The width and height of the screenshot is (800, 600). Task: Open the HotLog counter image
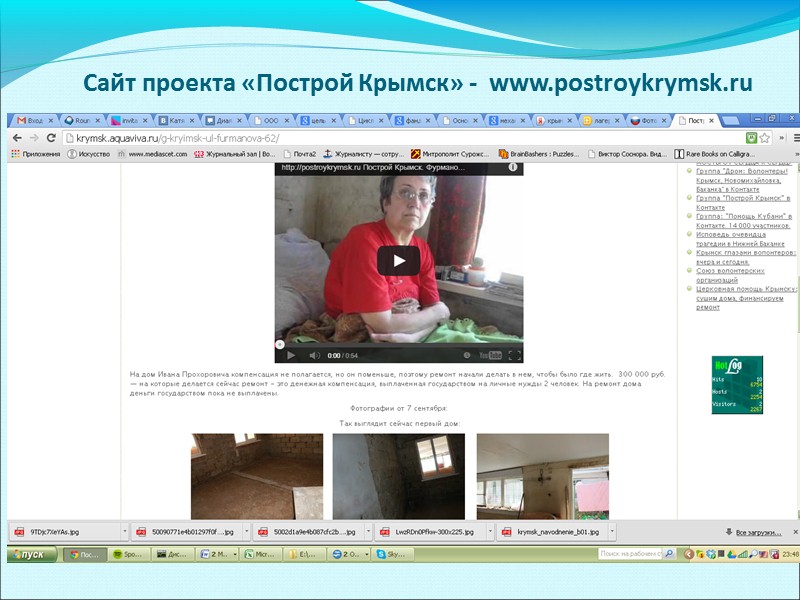[x=737, y=385]
